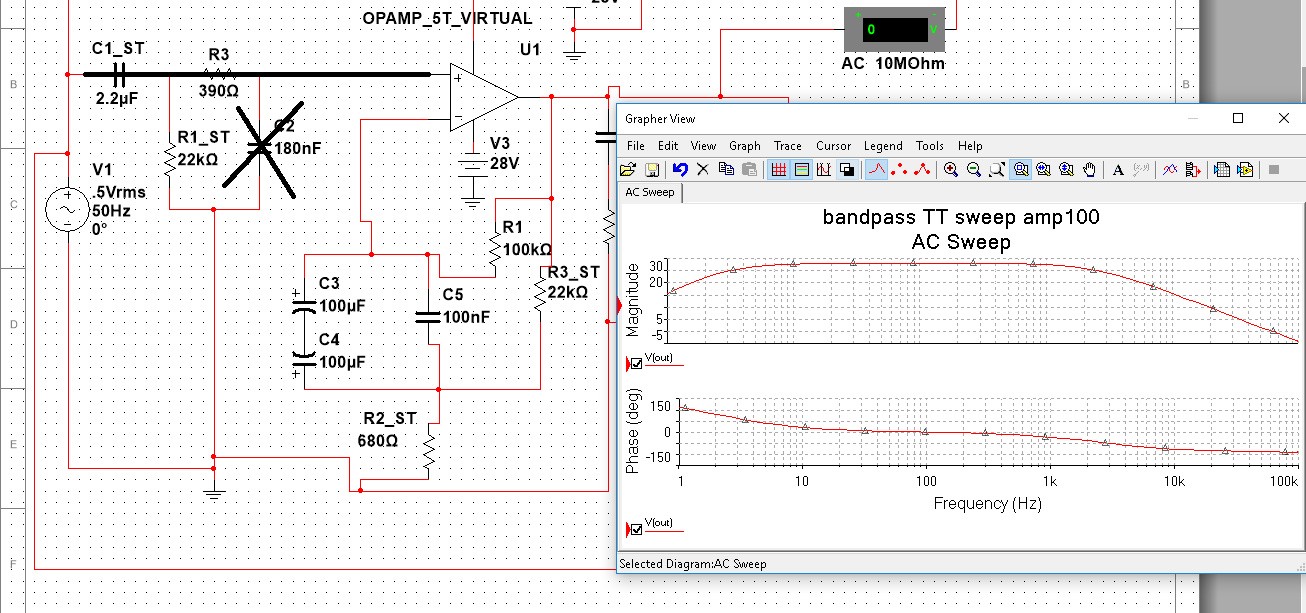This screenshot has height=613, width=1306.
Task: Click 'Selected Diagram:AC Sweep' in status bar
Action: tap(693, 564)
